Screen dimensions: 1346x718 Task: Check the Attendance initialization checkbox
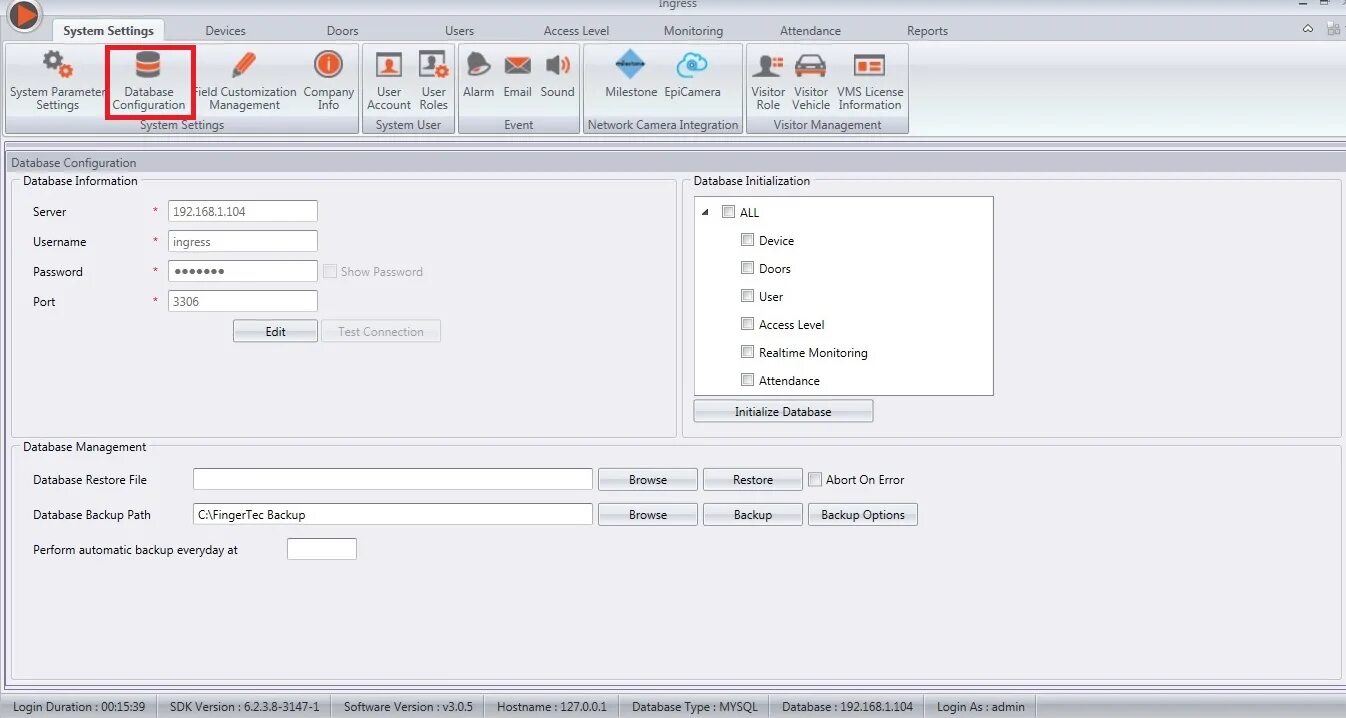coord(747,380)
